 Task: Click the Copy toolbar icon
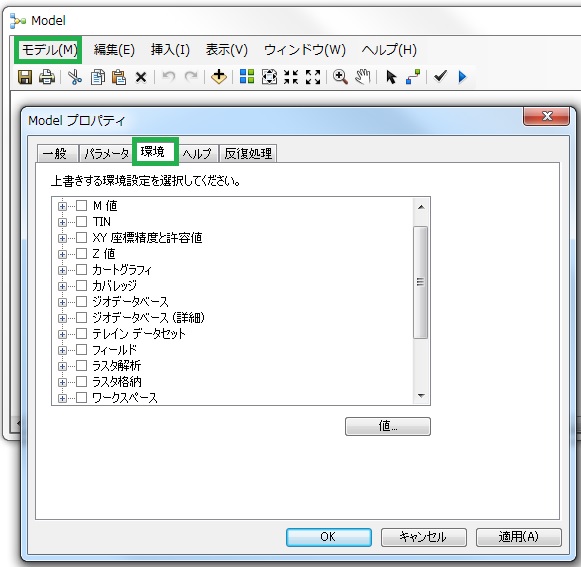97,77
